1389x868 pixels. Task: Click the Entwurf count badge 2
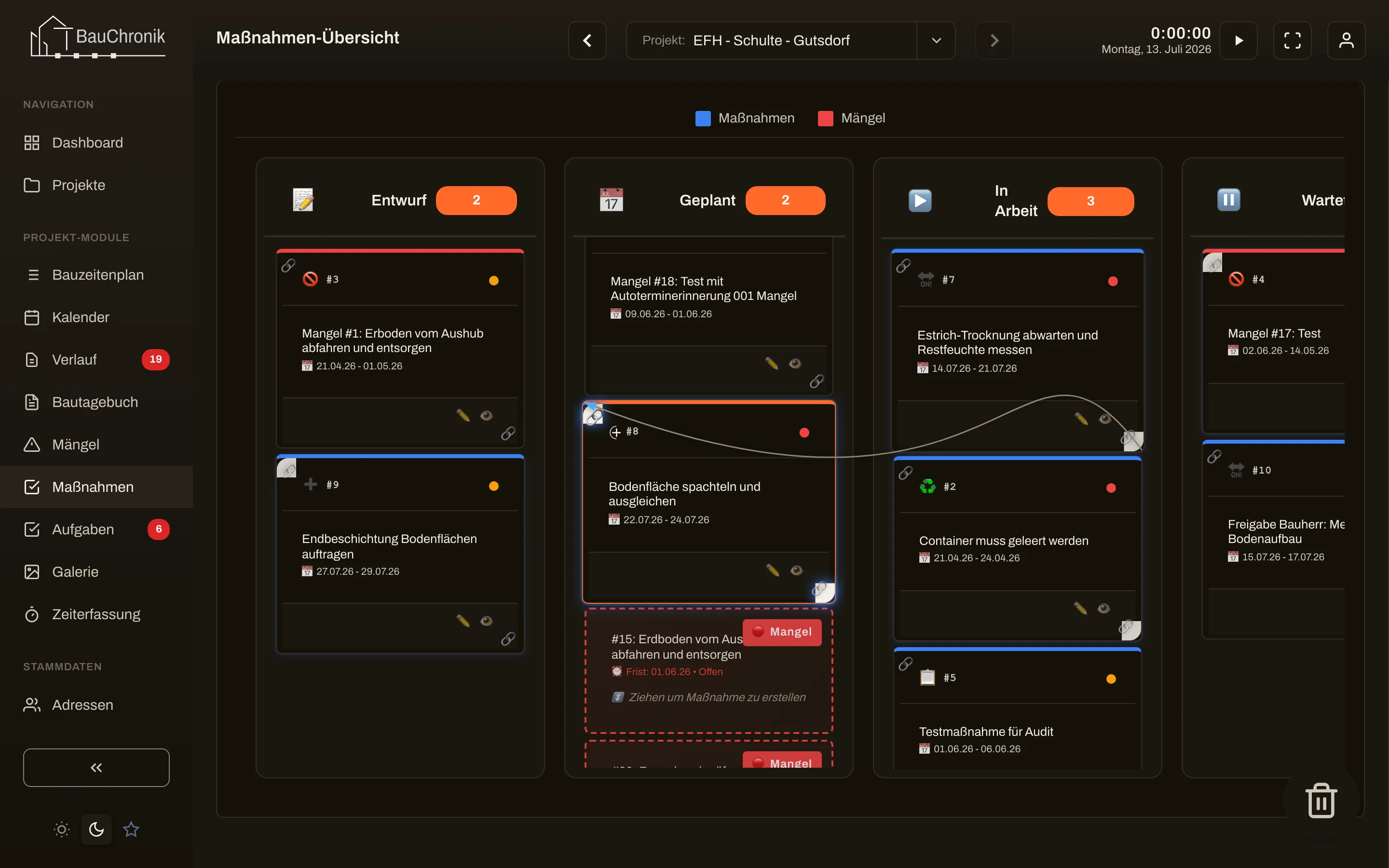pyautogui.click(x=477, y=200)
